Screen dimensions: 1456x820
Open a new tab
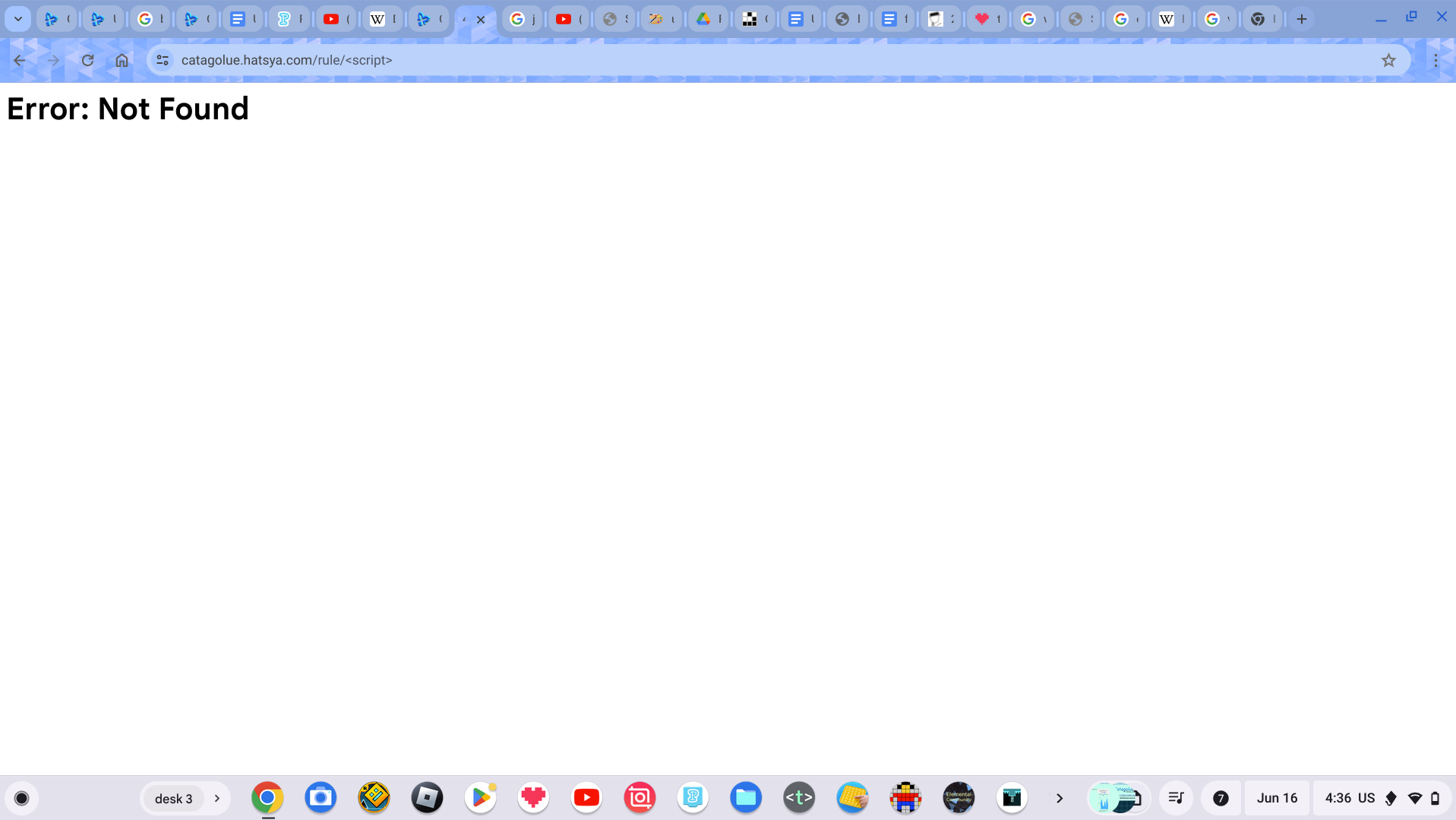tap(1302, 19)
